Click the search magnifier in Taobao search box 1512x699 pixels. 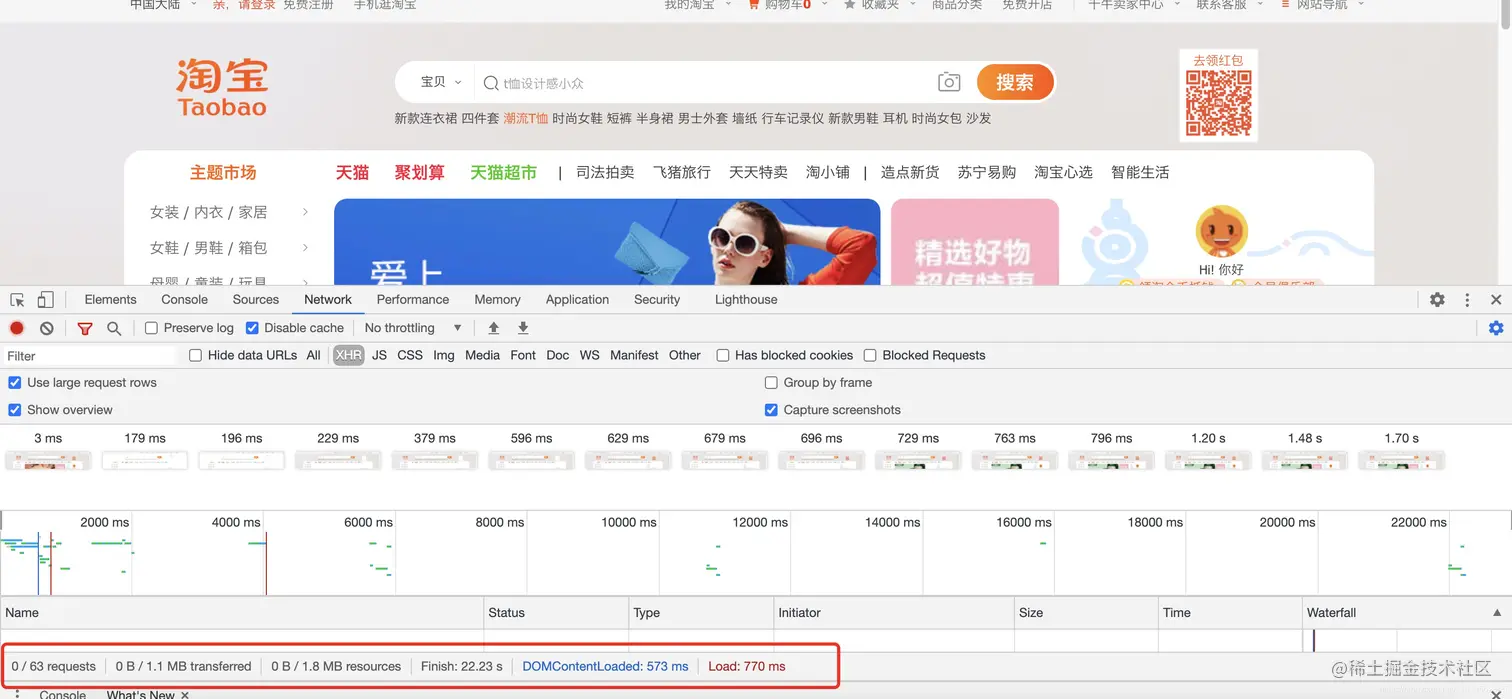[491, 83]
